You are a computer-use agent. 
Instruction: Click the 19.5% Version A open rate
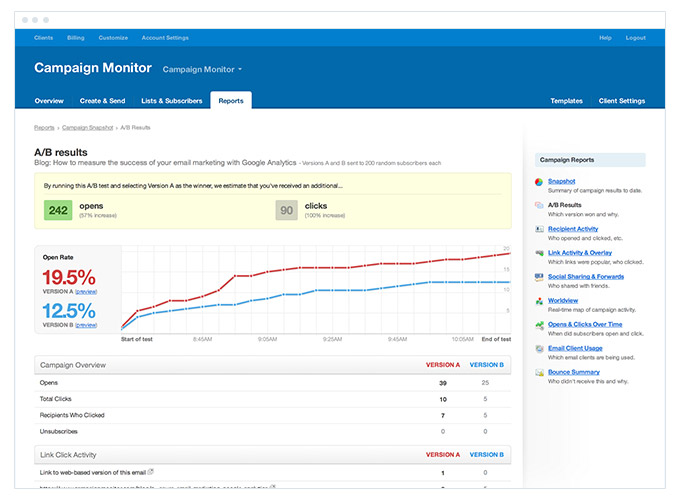pos(69,277)
